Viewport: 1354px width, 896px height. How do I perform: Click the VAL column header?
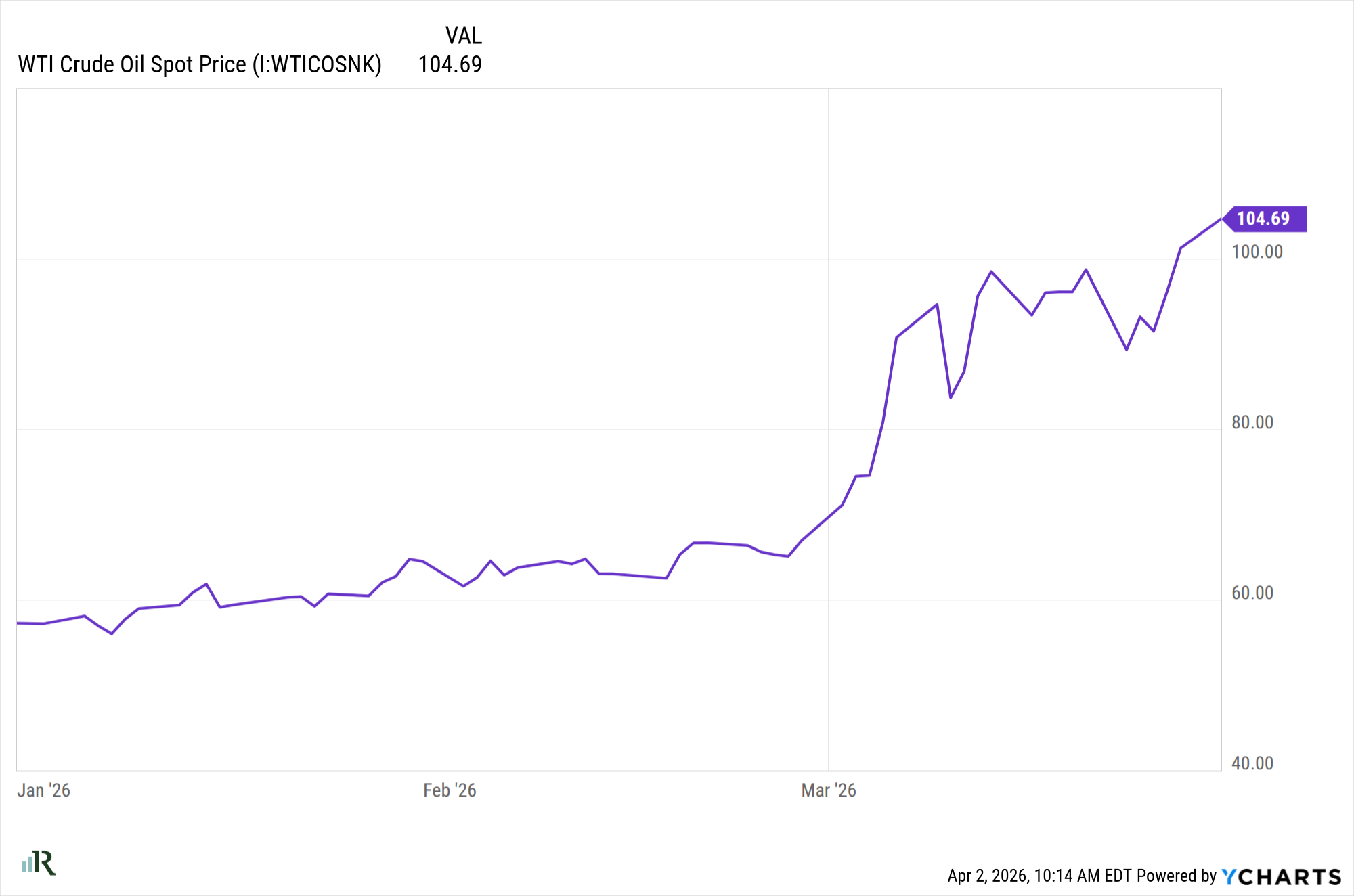point(463,36)
